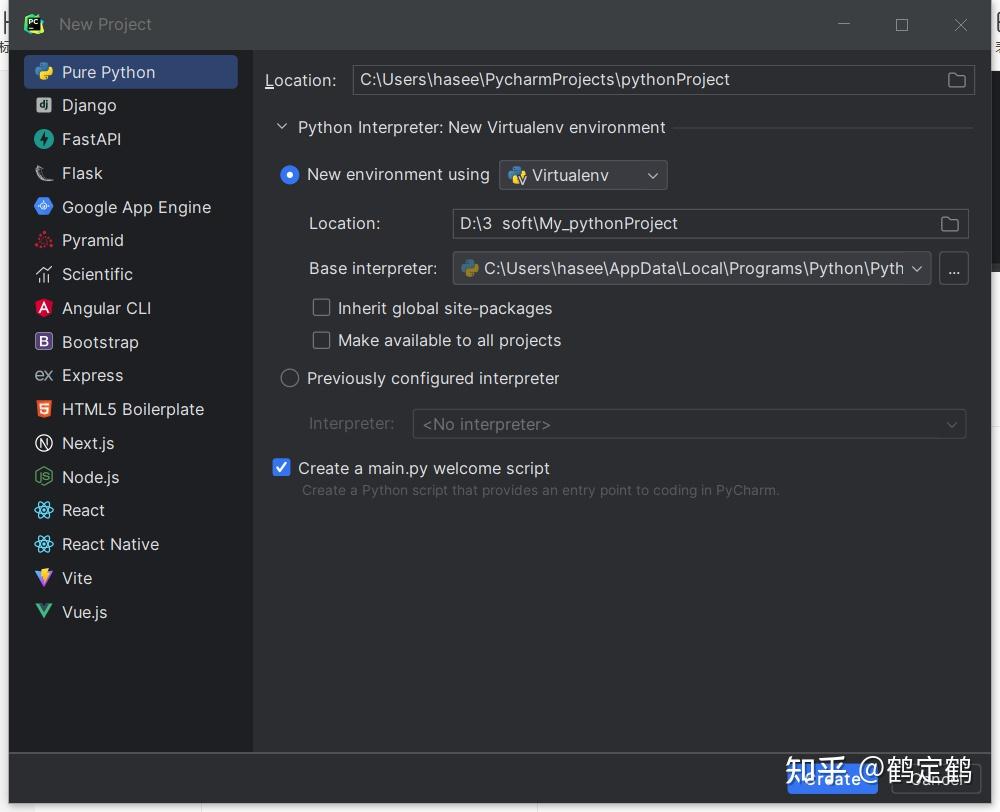Select the FastAPI project type icon
This screenshot has width=1000, height=812.
click(x=43, y=139)
